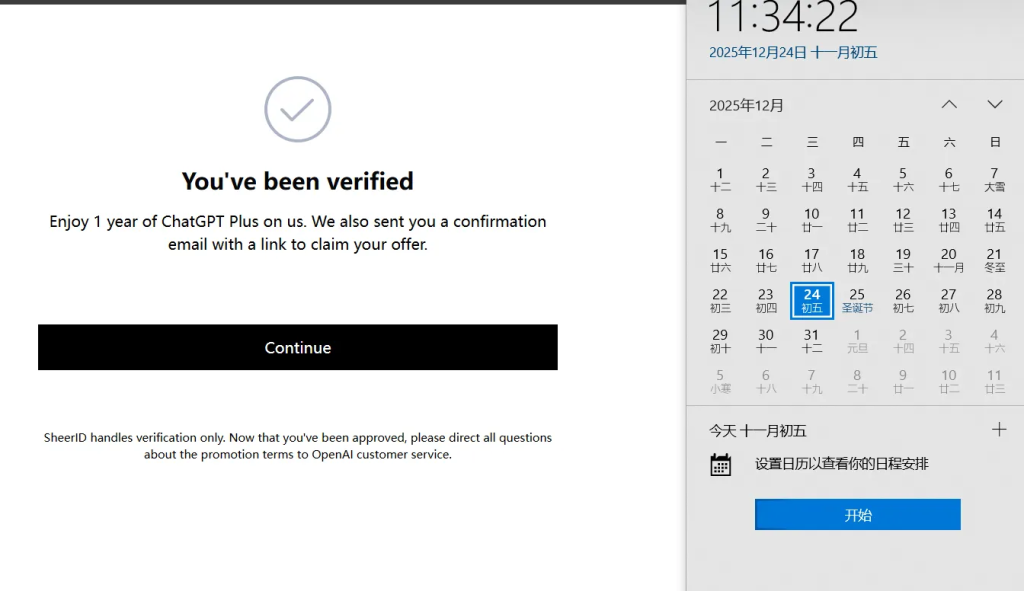Select December 25 圣诞节 date
The width and height of the screenshot is (1024, 591).
coord(857,300)
